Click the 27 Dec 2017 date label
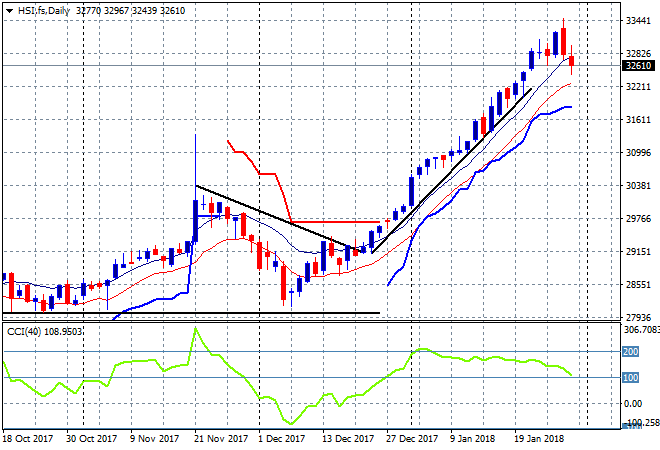 pyautogui.click(x=413, y=438)
